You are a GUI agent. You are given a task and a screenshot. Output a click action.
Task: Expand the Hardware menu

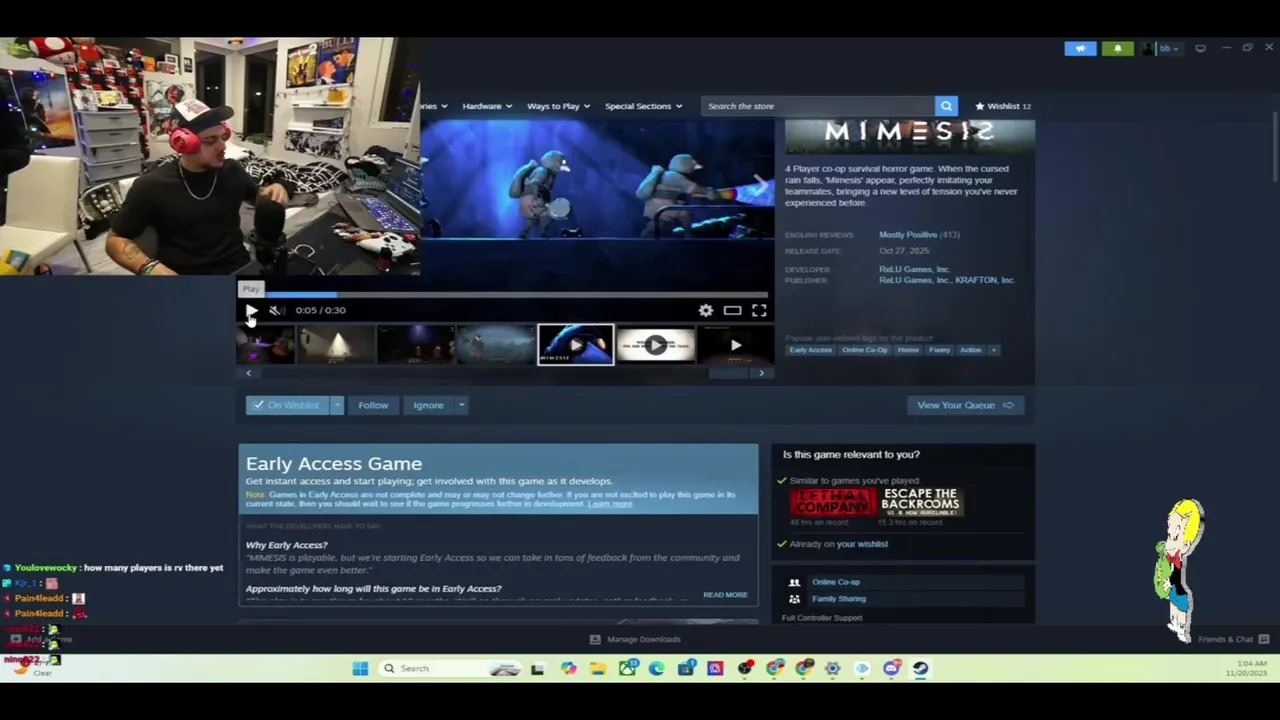pos(487,106)
